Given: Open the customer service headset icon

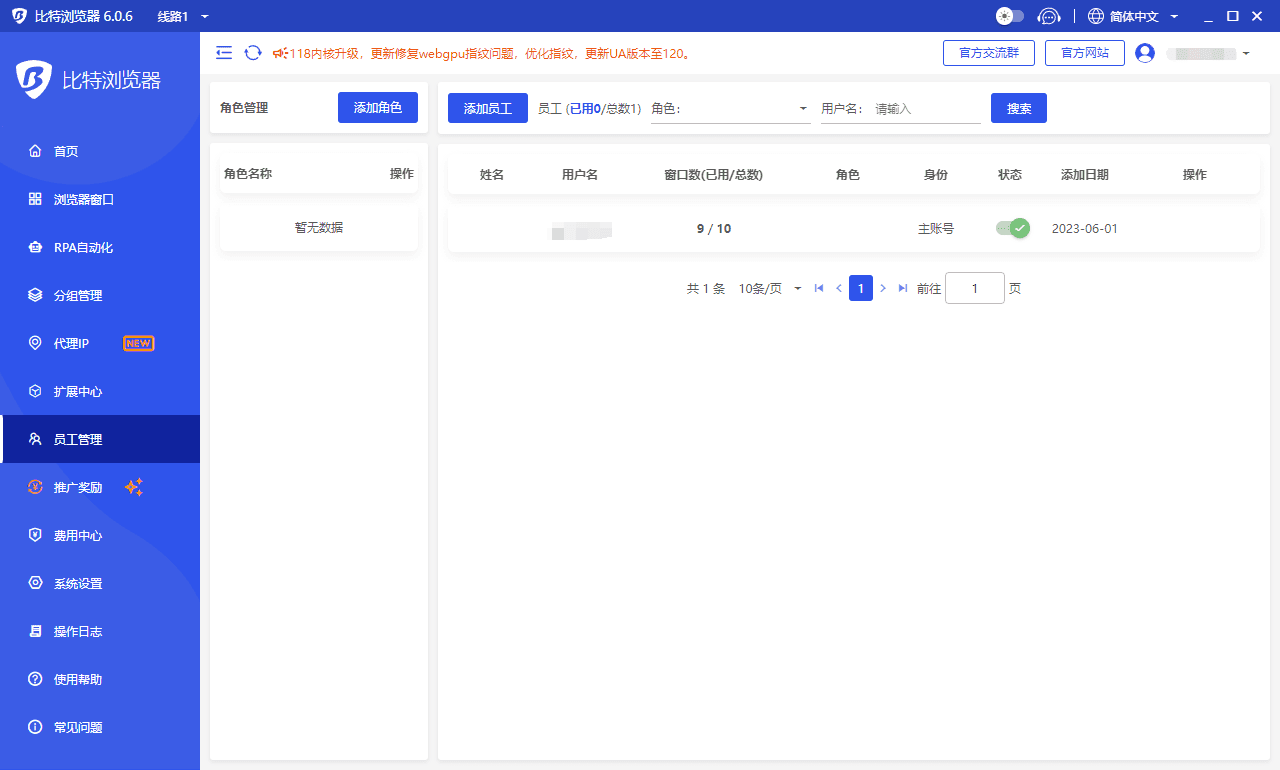Looking at the screenshot, I should pos(1048,16).
